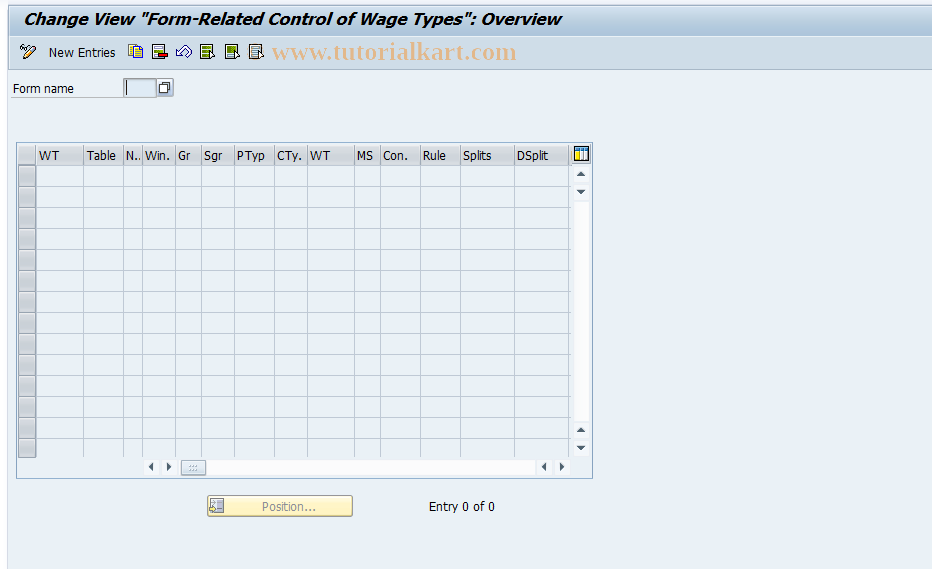Click N.. column header
This screenshot has height=569, width=932.
133,156
